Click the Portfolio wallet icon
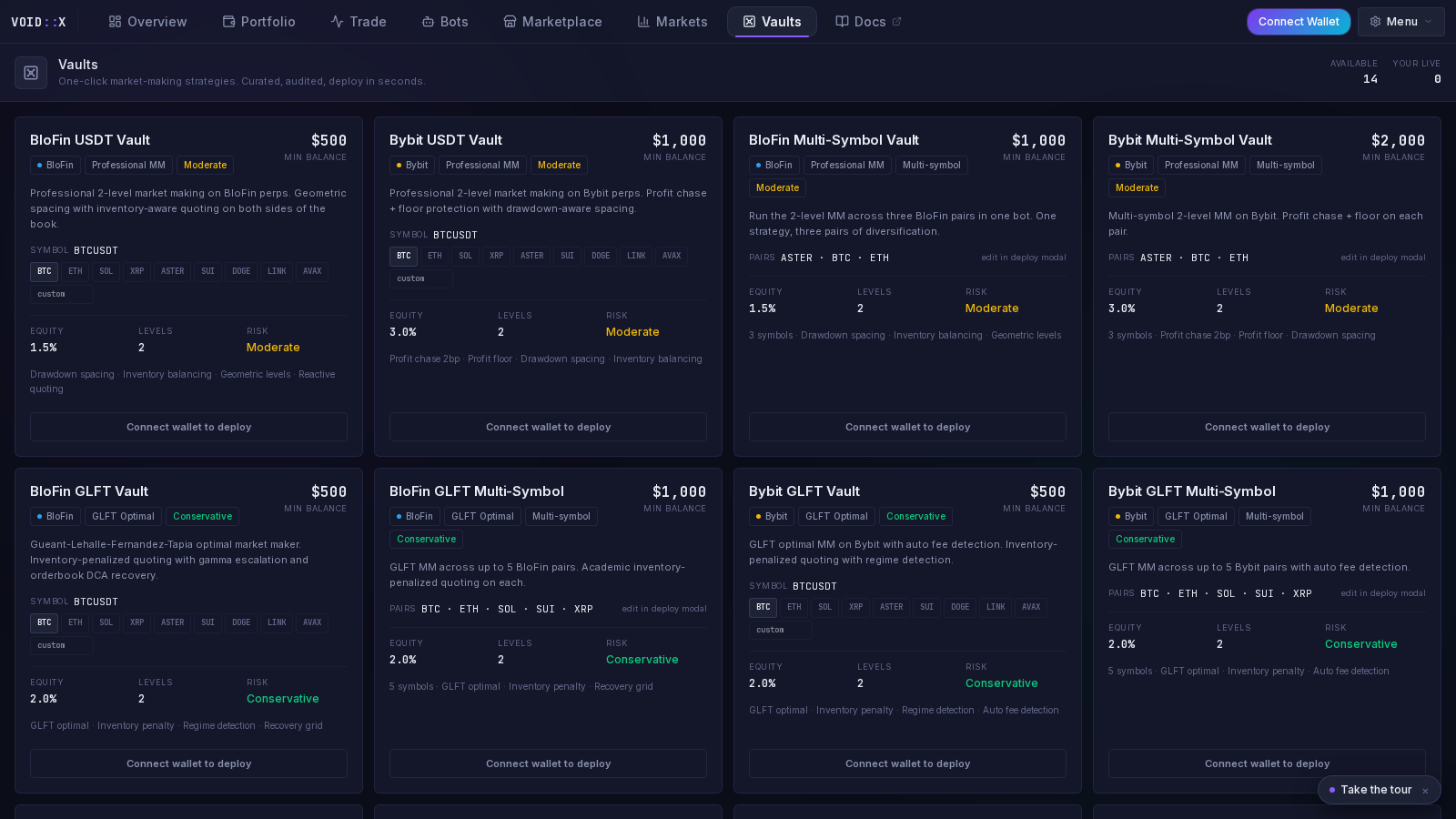This screenshot has width=1456, height=819. [229, 22]
